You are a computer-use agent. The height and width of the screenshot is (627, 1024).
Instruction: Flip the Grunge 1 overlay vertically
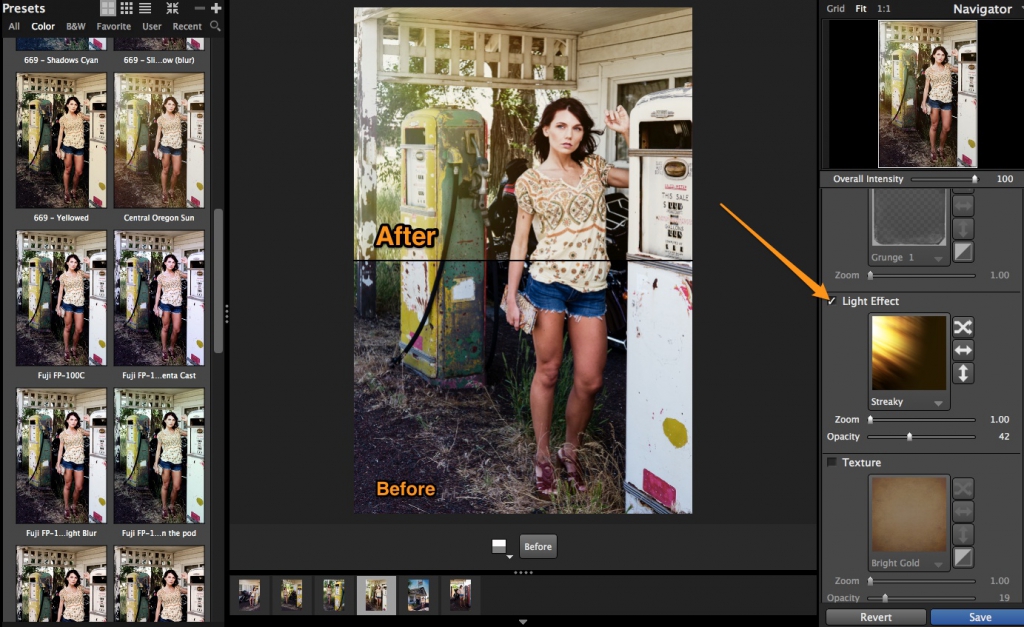click(x=963, y=229)
